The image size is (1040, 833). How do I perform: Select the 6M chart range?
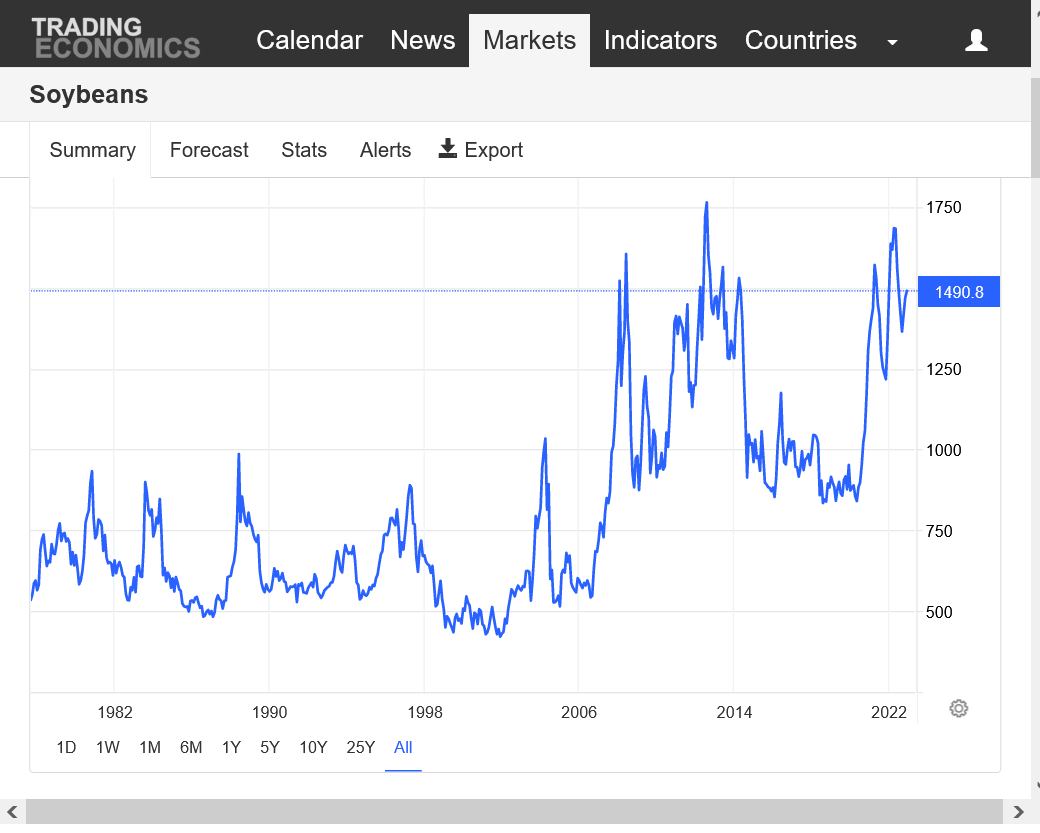191,747
